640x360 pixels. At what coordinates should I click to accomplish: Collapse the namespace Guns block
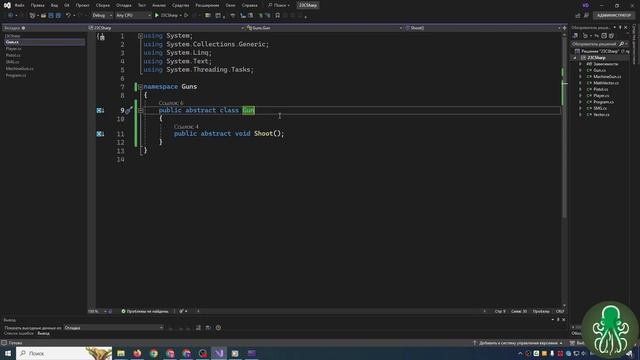pos(140,87)
